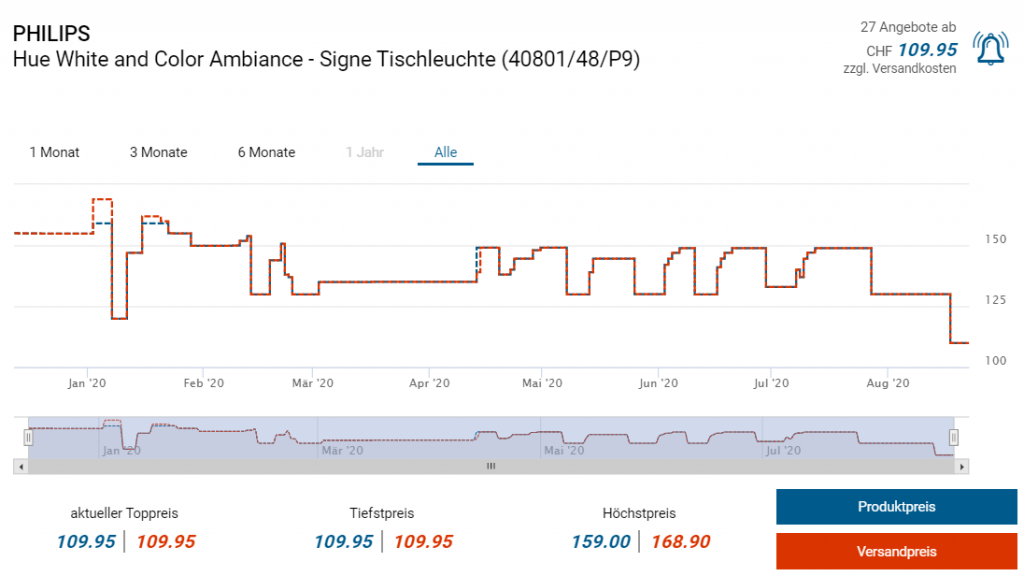
Task: Open the 27 Angebote ab offers text
Action: point(907,27)
